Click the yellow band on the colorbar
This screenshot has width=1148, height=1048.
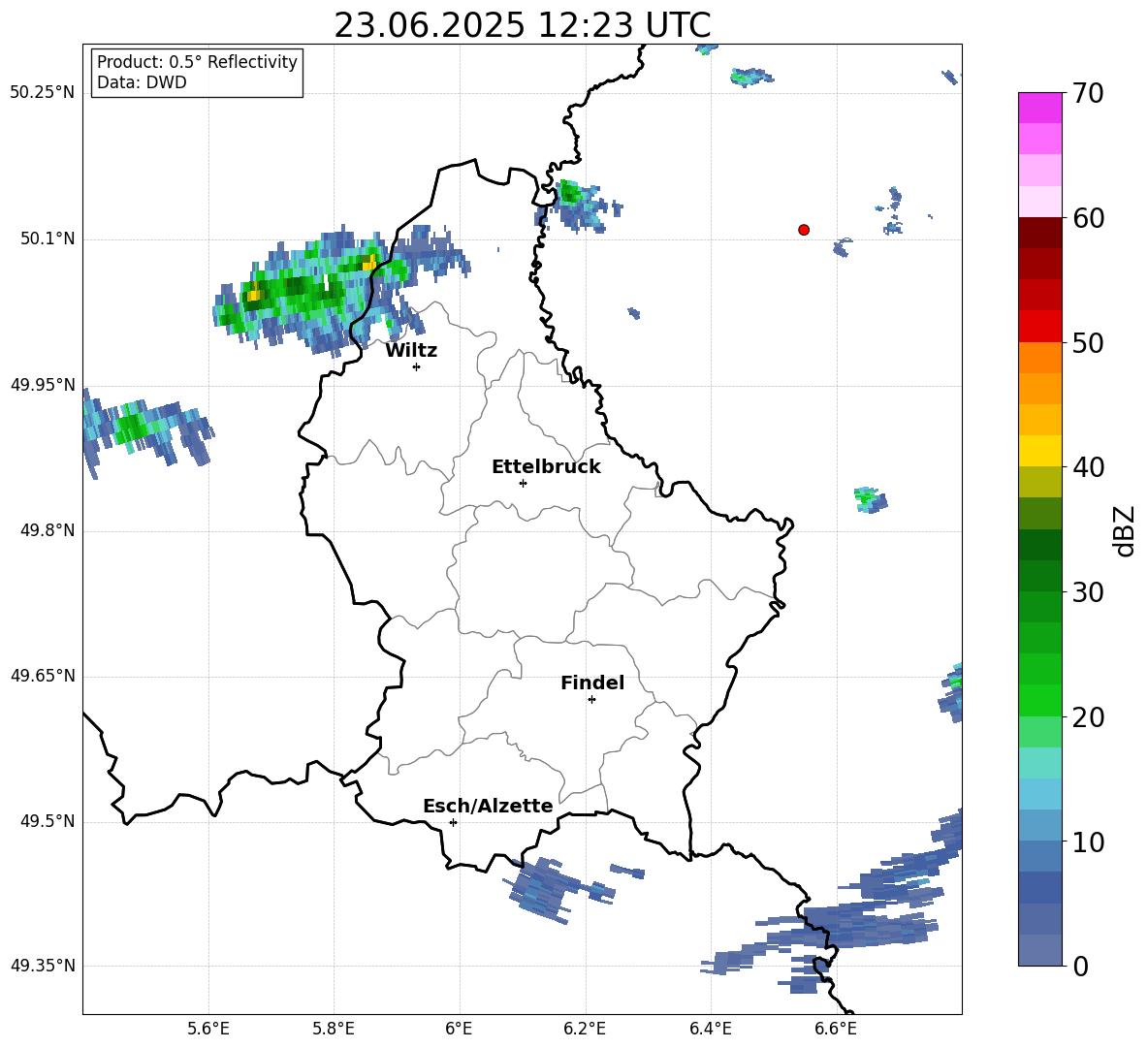pyautogui.click(x=1039, y=451)
